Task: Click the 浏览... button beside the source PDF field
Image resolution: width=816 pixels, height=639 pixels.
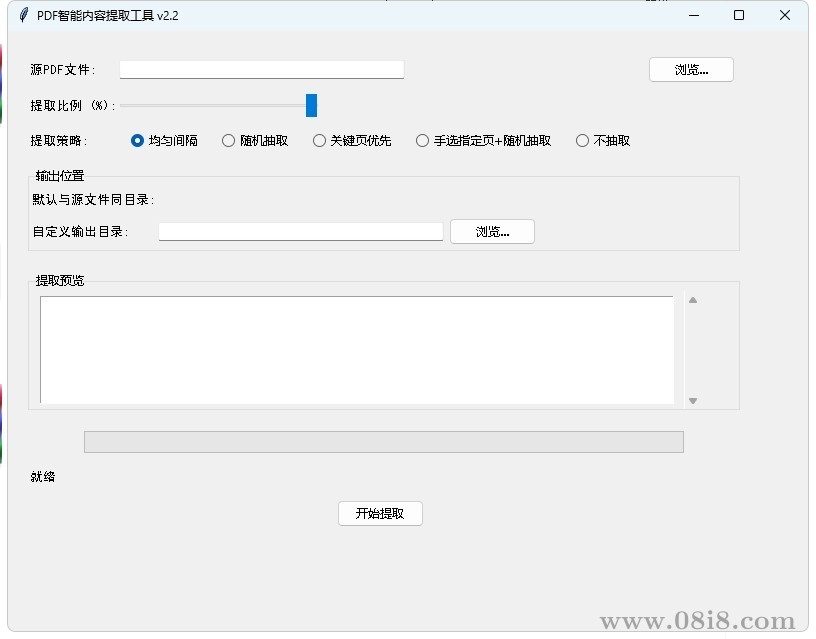Action: coord(691,70)
